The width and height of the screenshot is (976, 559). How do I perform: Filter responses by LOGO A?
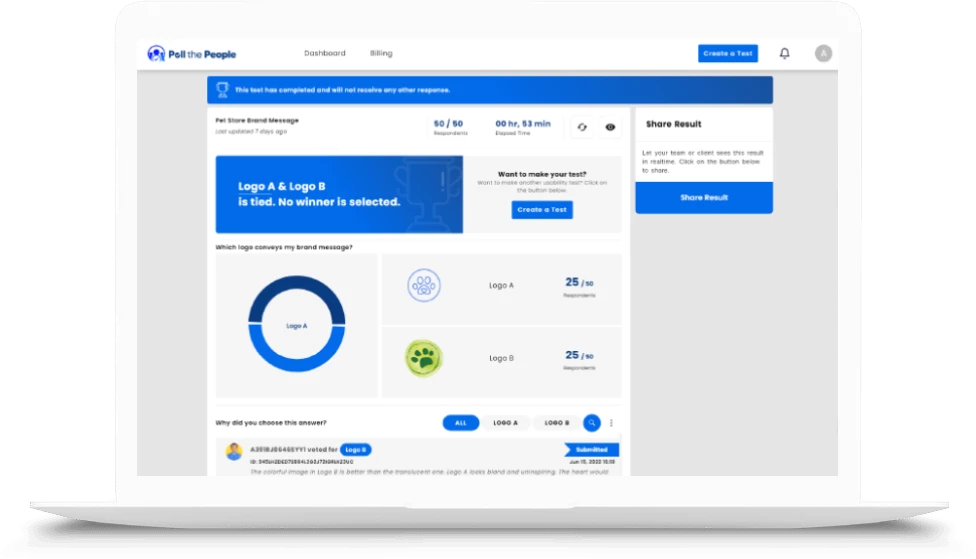click(505, 423)
